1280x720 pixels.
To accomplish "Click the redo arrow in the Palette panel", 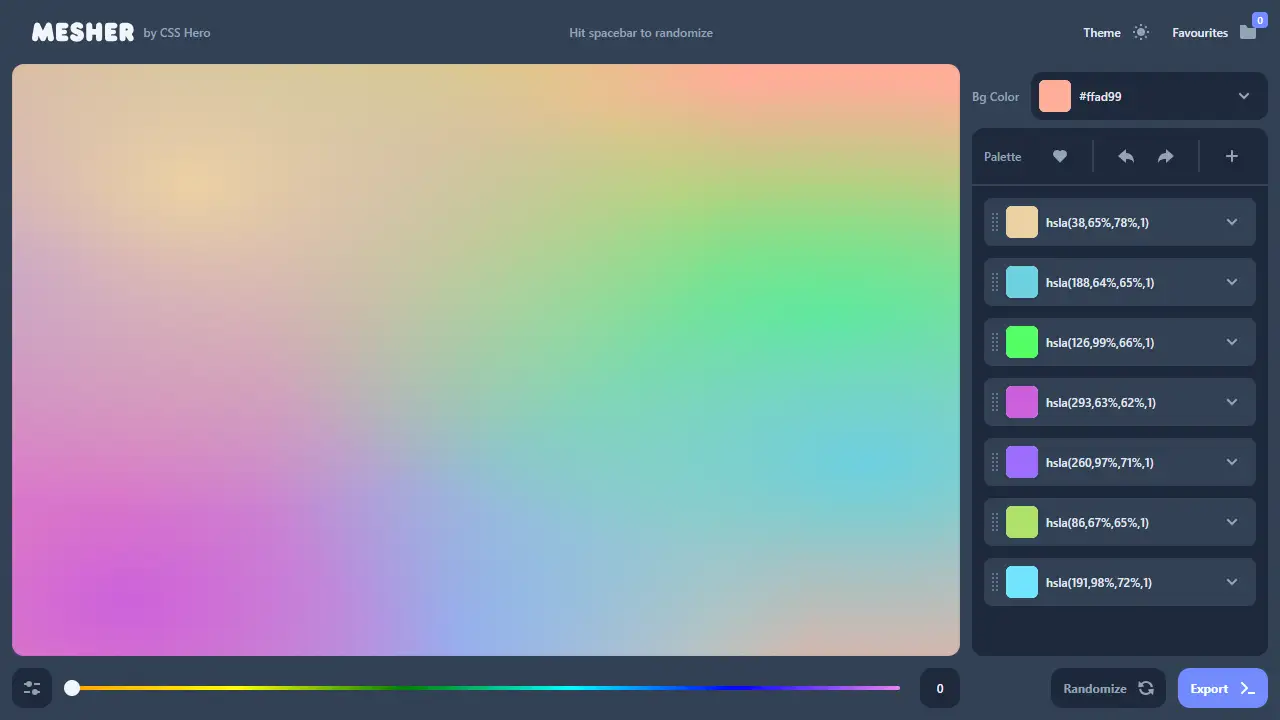I will pyautogui.click(x=1165, y=156).
